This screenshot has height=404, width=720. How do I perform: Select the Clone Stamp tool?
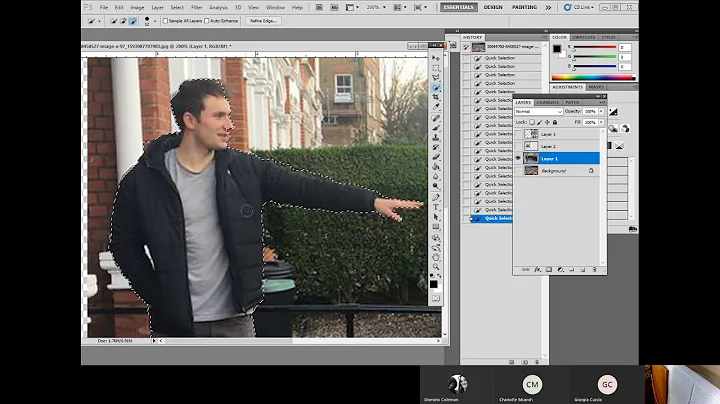coord(436,138)
